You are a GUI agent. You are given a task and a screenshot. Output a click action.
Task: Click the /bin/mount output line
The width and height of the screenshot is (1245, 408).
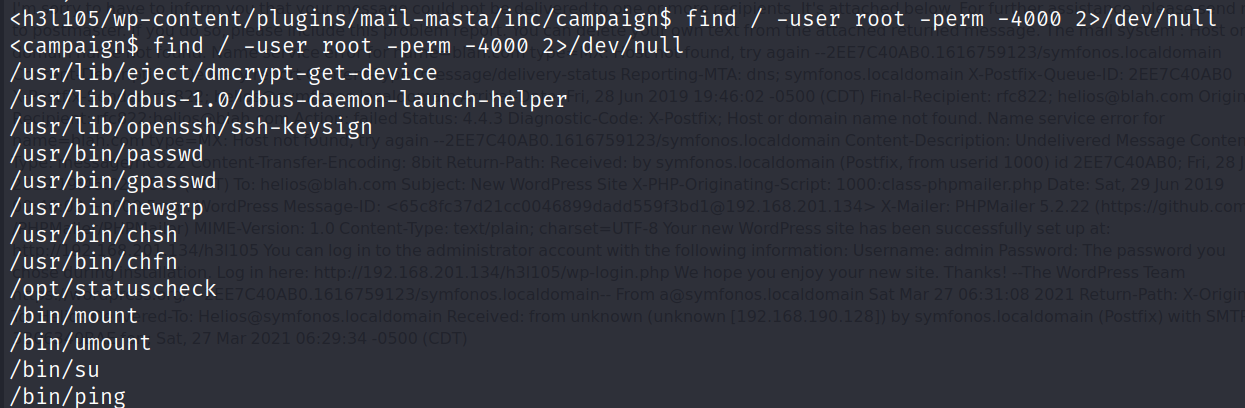(75, 316)
